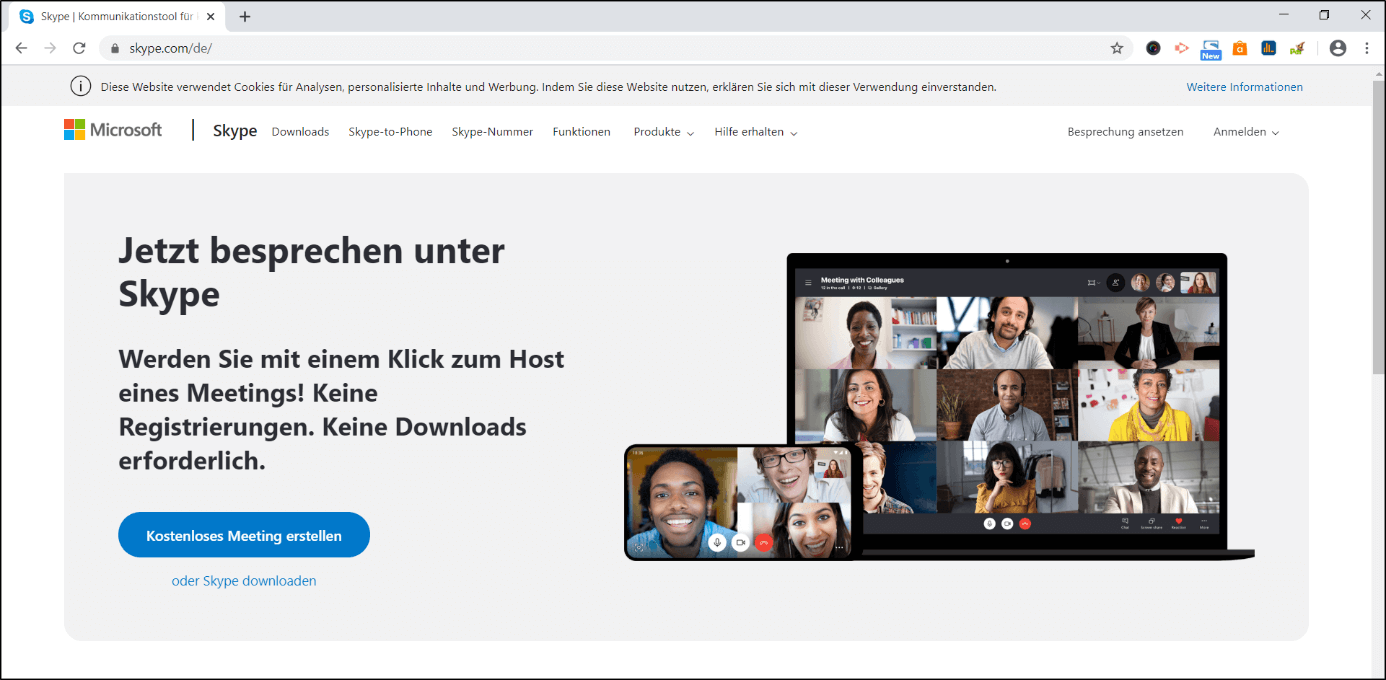1386x680 pixels.
Task: Open the Skype-to-Phone menu item
Action: 390,132
